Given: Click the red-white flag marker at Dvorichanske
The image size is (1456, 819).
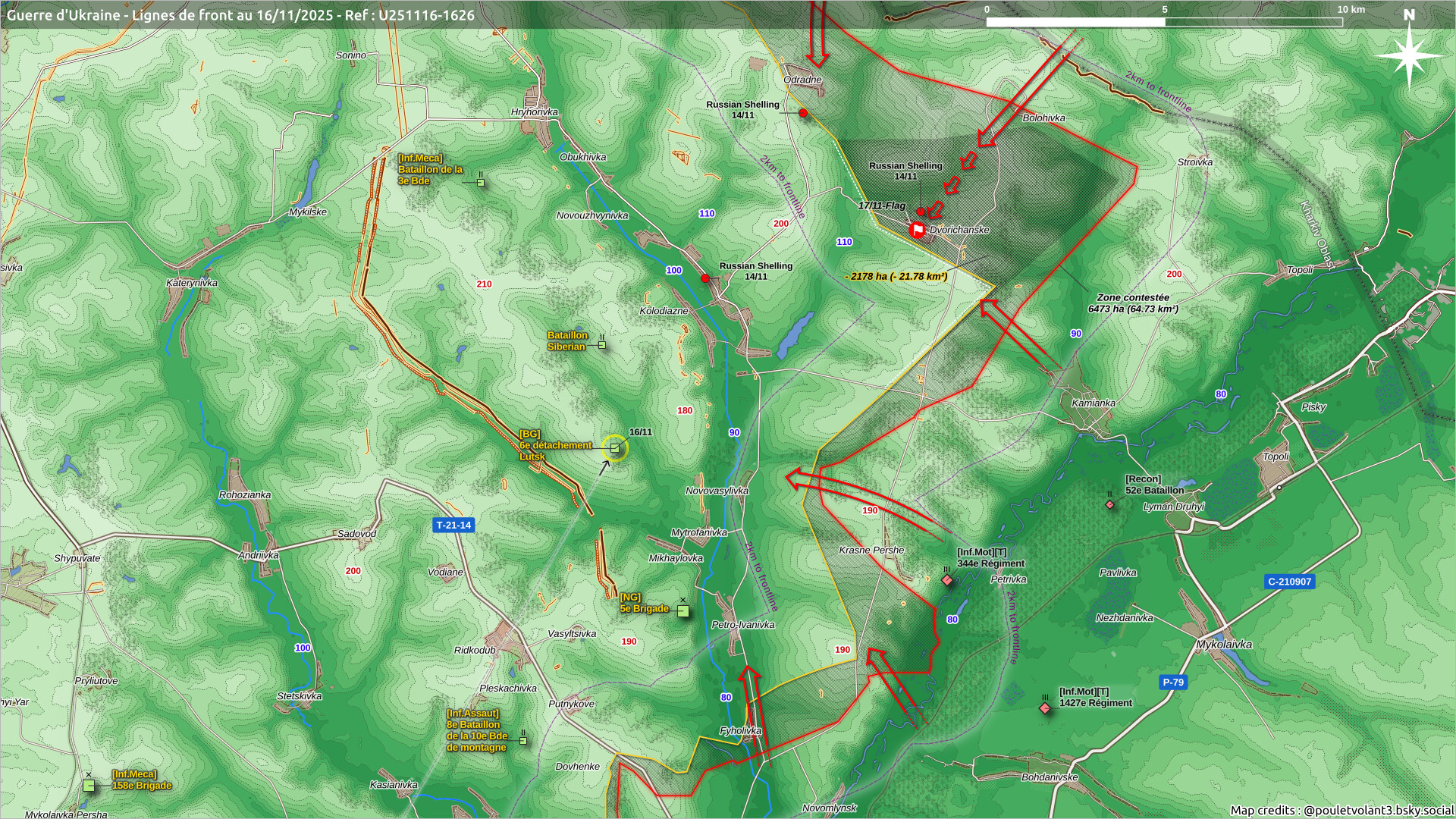Looking at the screenshot, I should point(917,230).
